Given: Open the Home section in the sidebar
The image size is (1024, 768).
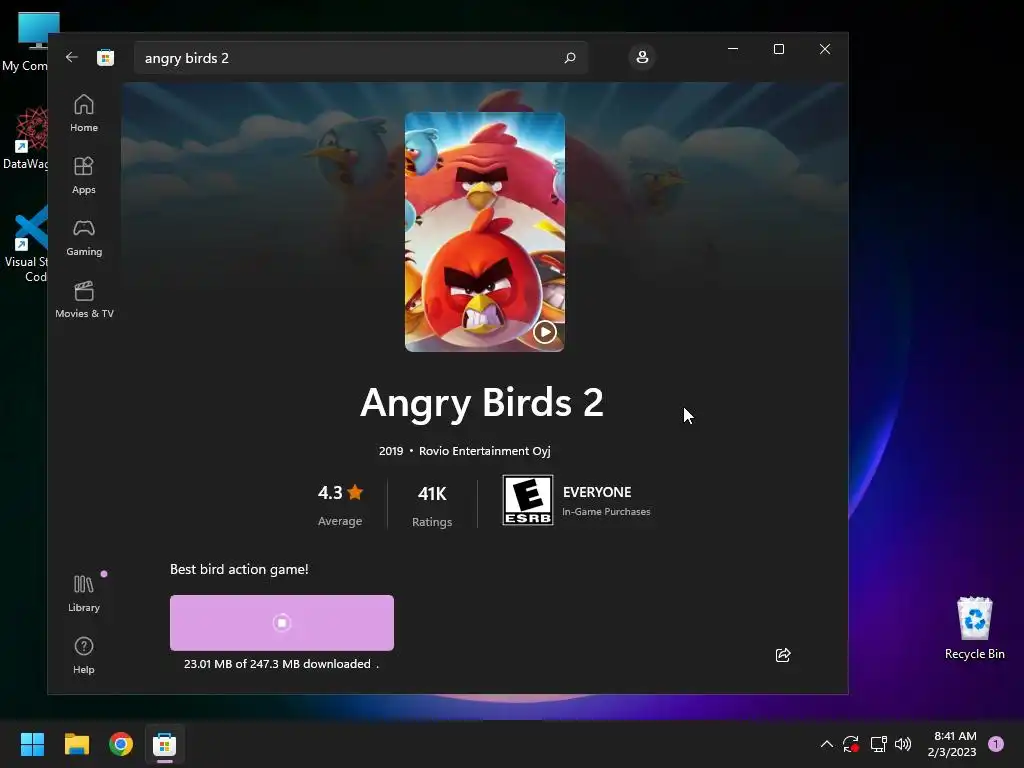Looking at the screenshot, I should click(84, 114).
